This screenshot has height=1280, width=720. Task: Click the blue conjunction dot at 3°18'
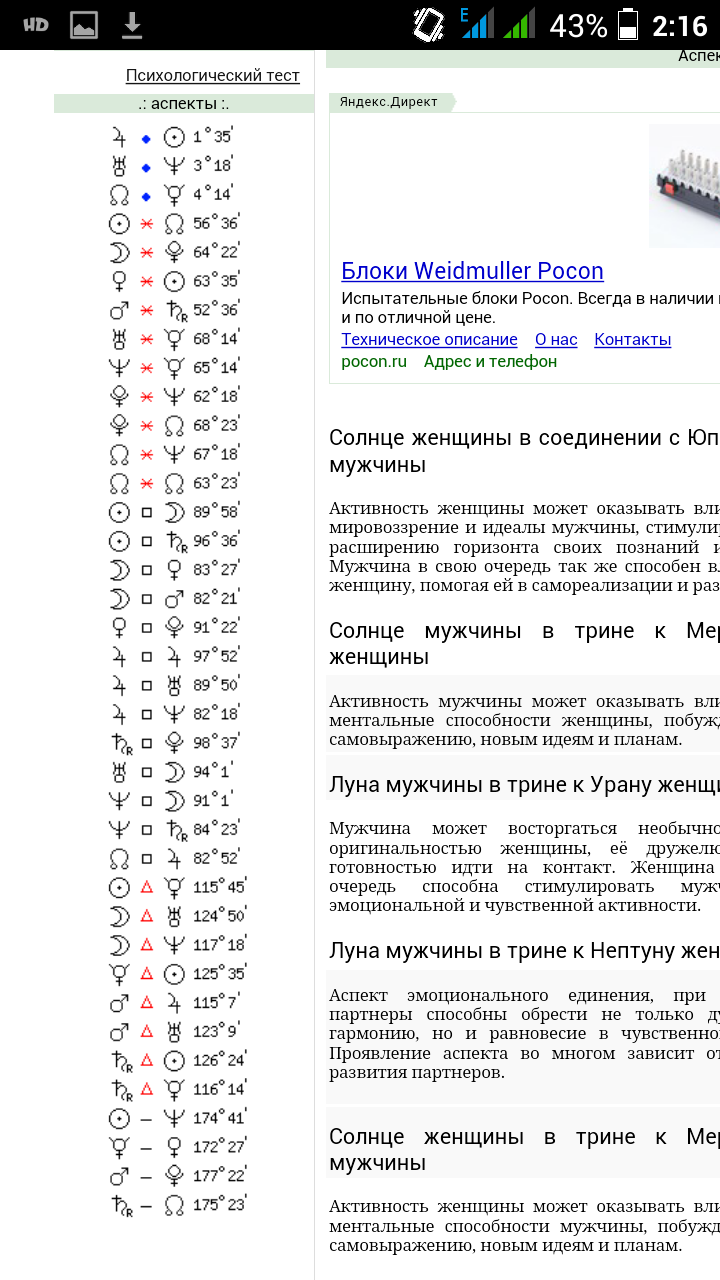coord(146,167)
